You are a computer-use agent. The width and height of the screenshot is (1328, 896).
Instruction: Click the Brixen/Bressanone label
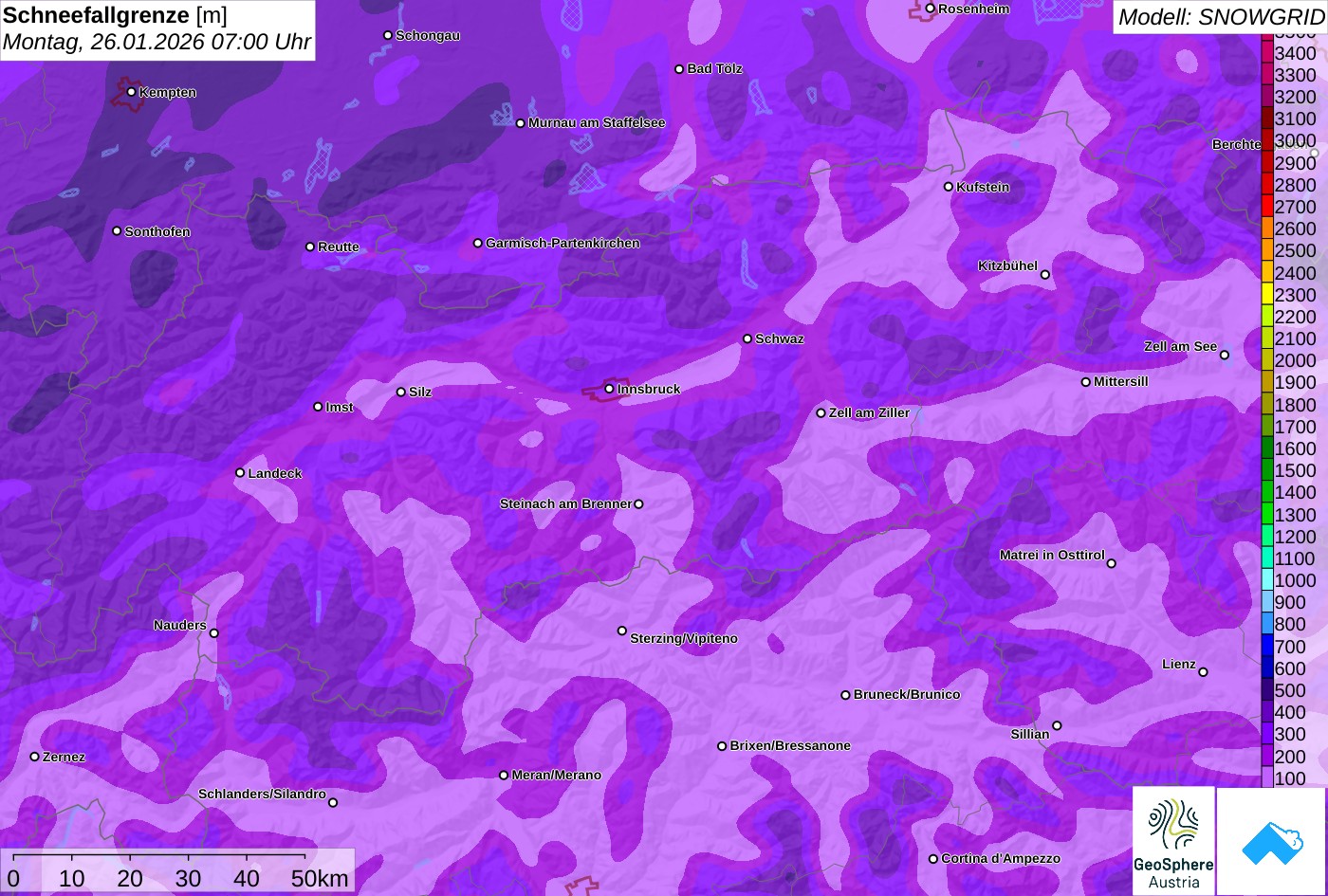(x=790, y=746)
